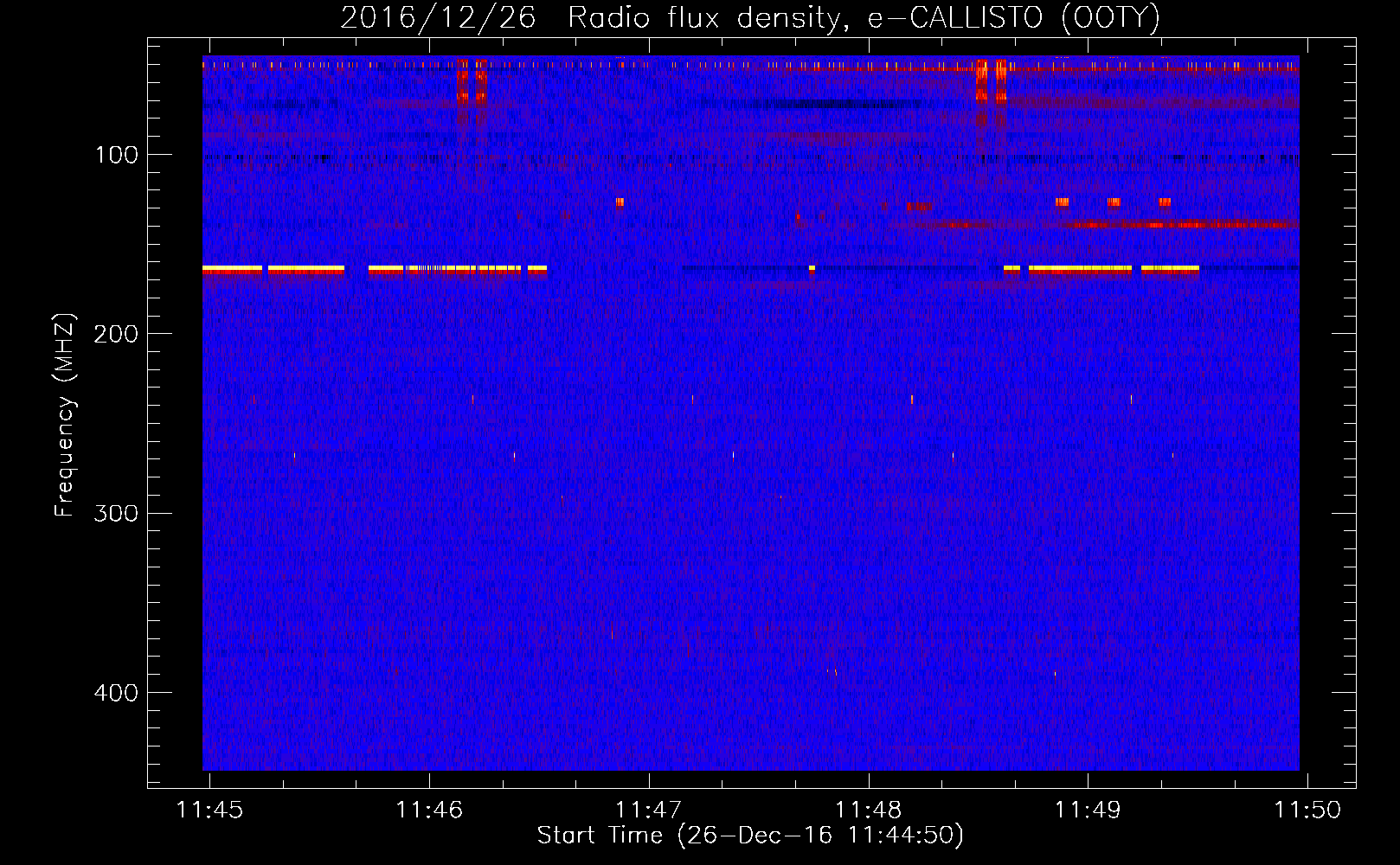Select the 200 frequency tick label
Screen dimensions: 1400x865
pyautogui.click(x=116, y=334)
